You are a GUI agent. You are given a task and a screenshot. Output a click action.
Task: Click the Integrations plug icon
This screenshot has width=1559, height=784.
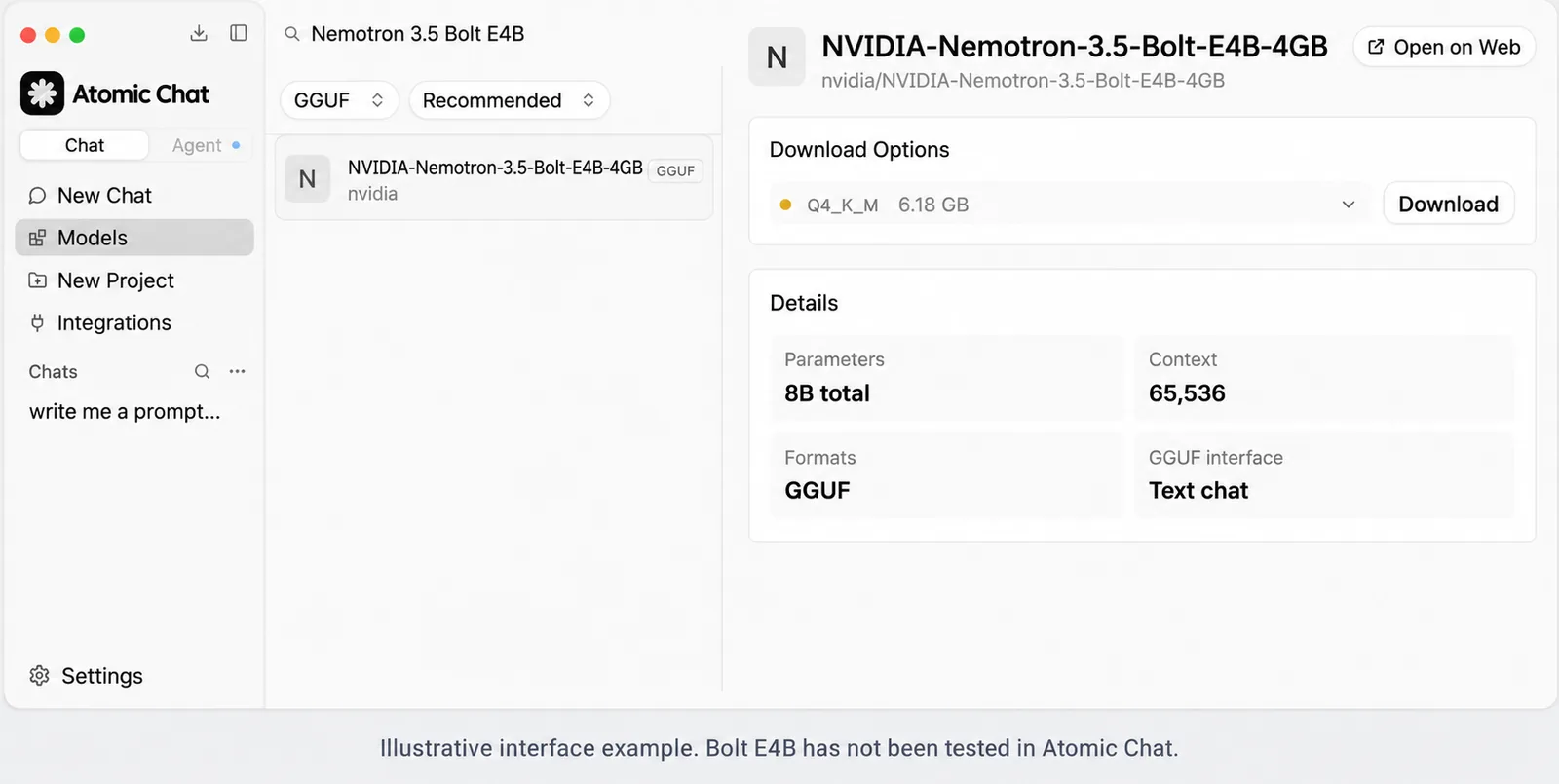(x=37, y=322)
